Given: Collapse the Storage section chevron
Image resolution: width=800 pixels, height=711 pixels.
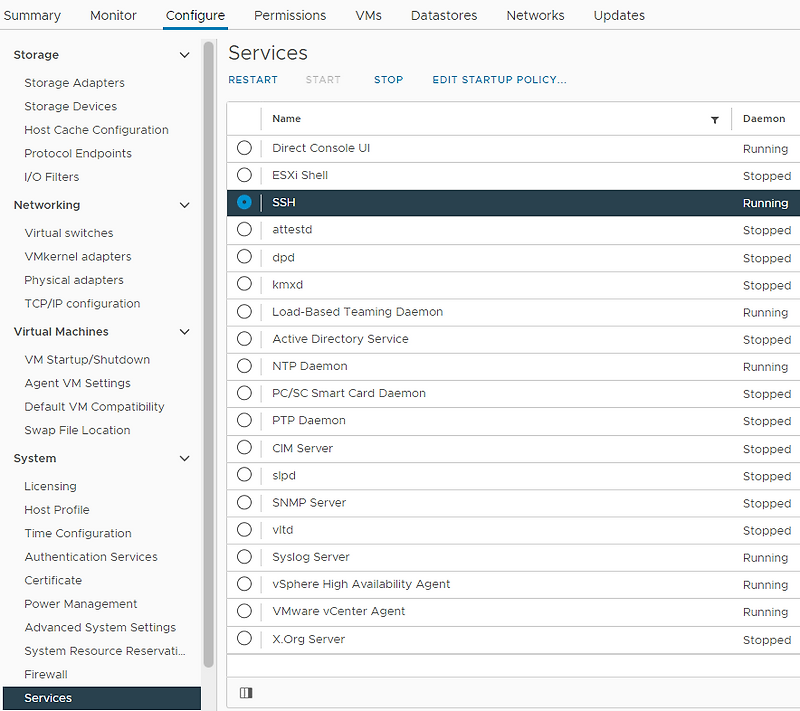Looking at the screenshot, I should (185, 55).
